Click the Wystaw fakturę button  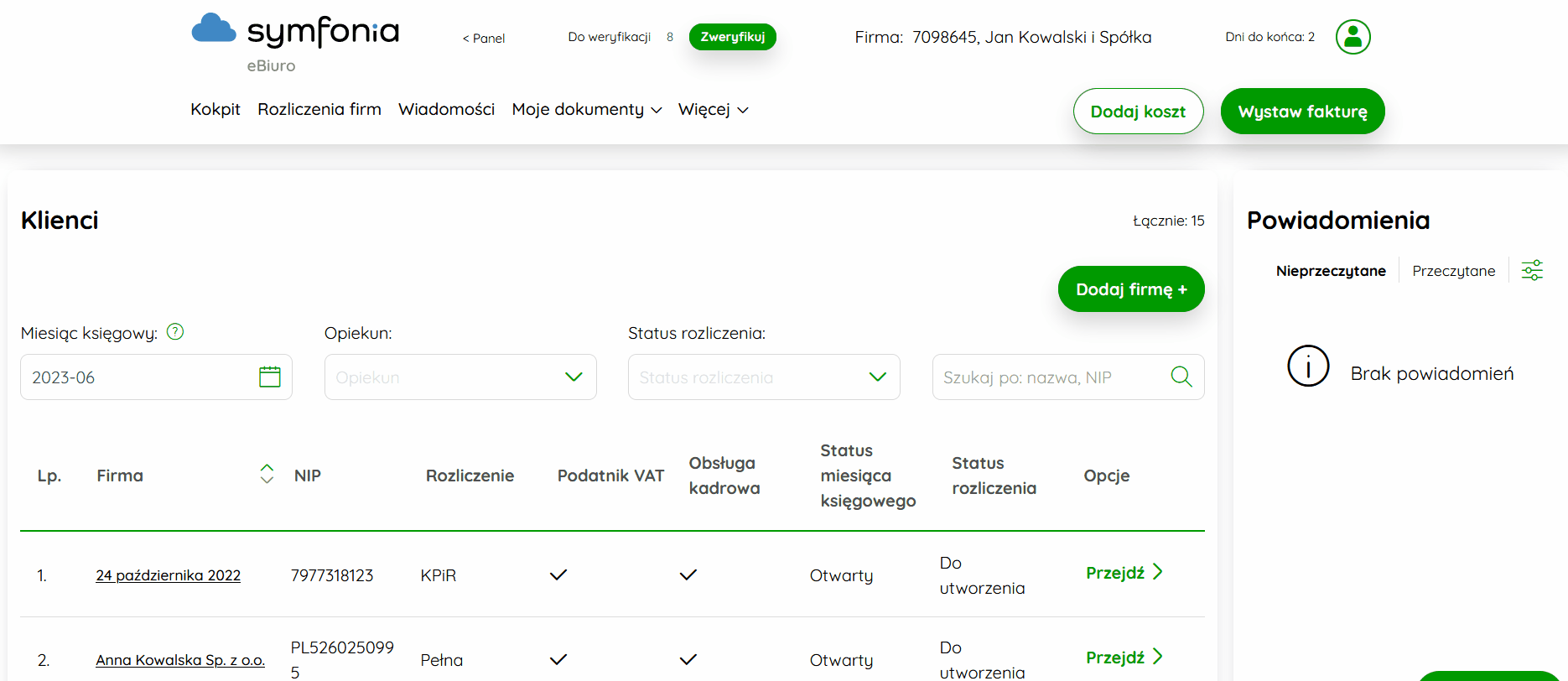(x=1302, y=111)
